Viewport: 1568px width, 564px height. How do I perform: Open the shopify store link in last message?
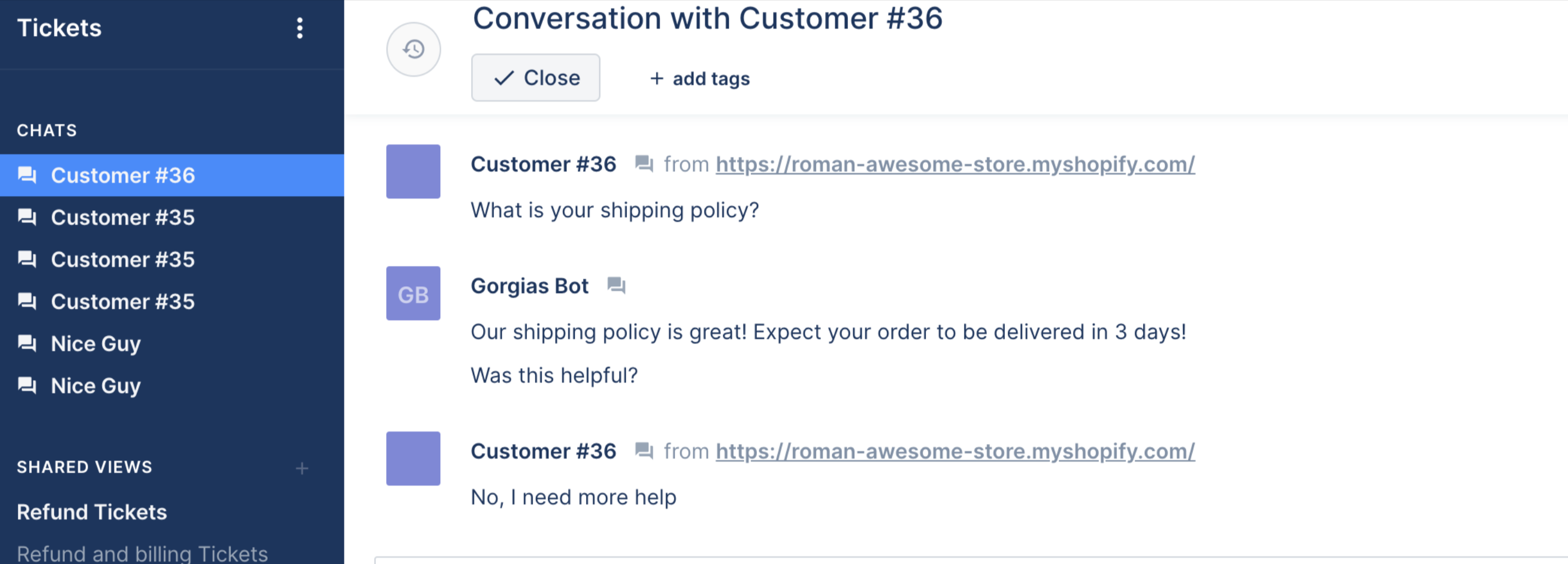tap(955, 451)
